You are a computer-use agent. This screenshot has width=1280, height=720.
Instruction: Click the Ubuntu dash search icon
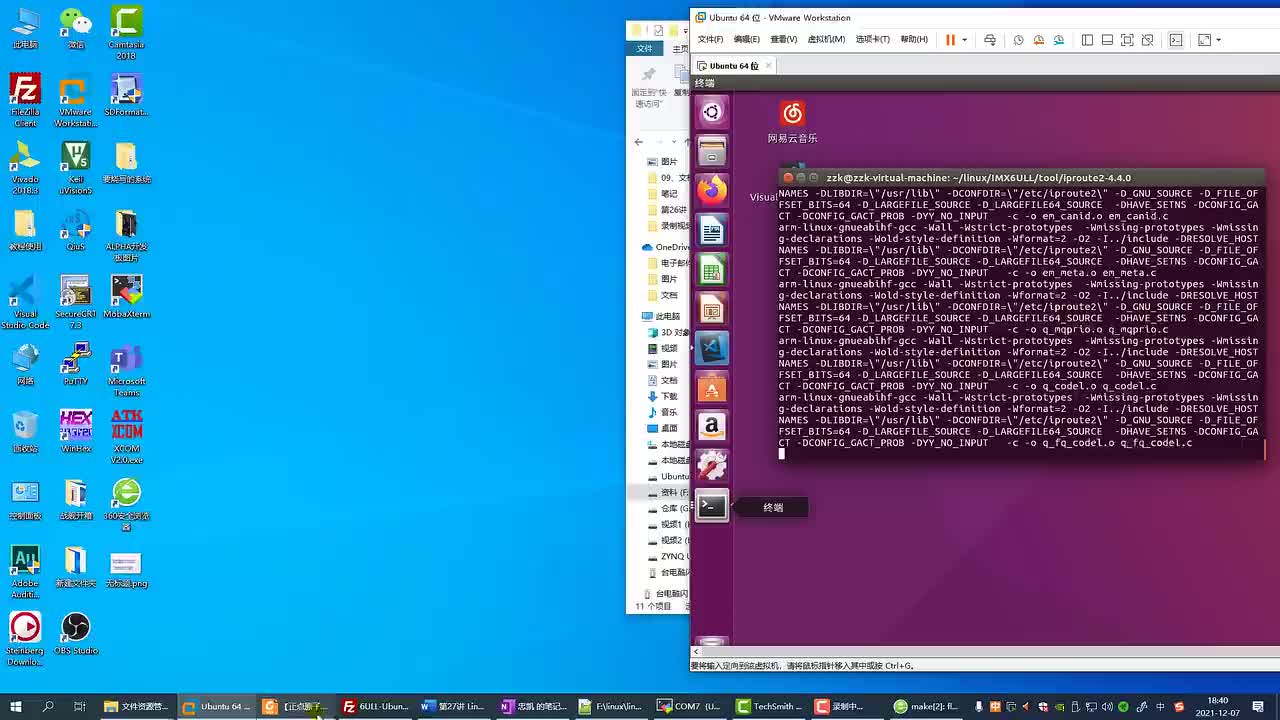click(x=712, y=112)
